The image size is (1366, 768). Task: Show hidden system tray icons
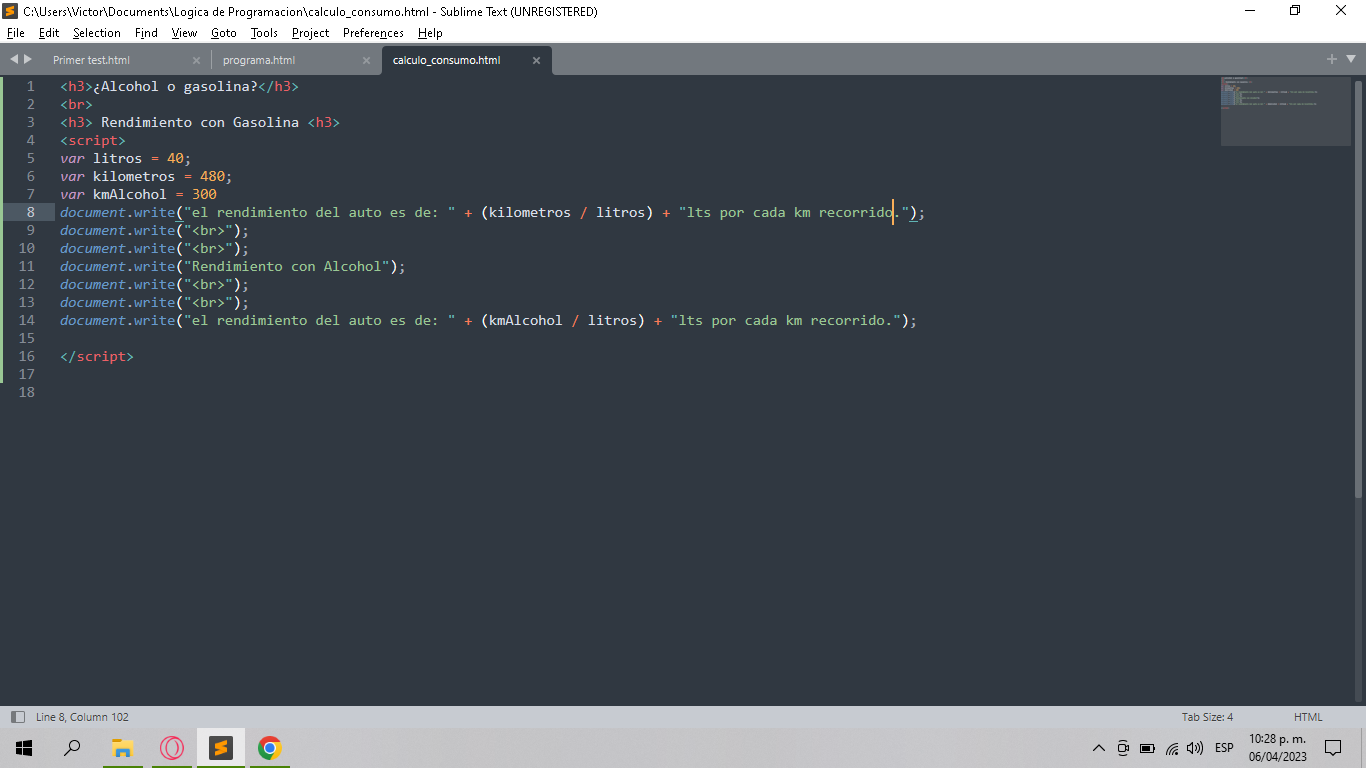click(x=1099, y=747)
